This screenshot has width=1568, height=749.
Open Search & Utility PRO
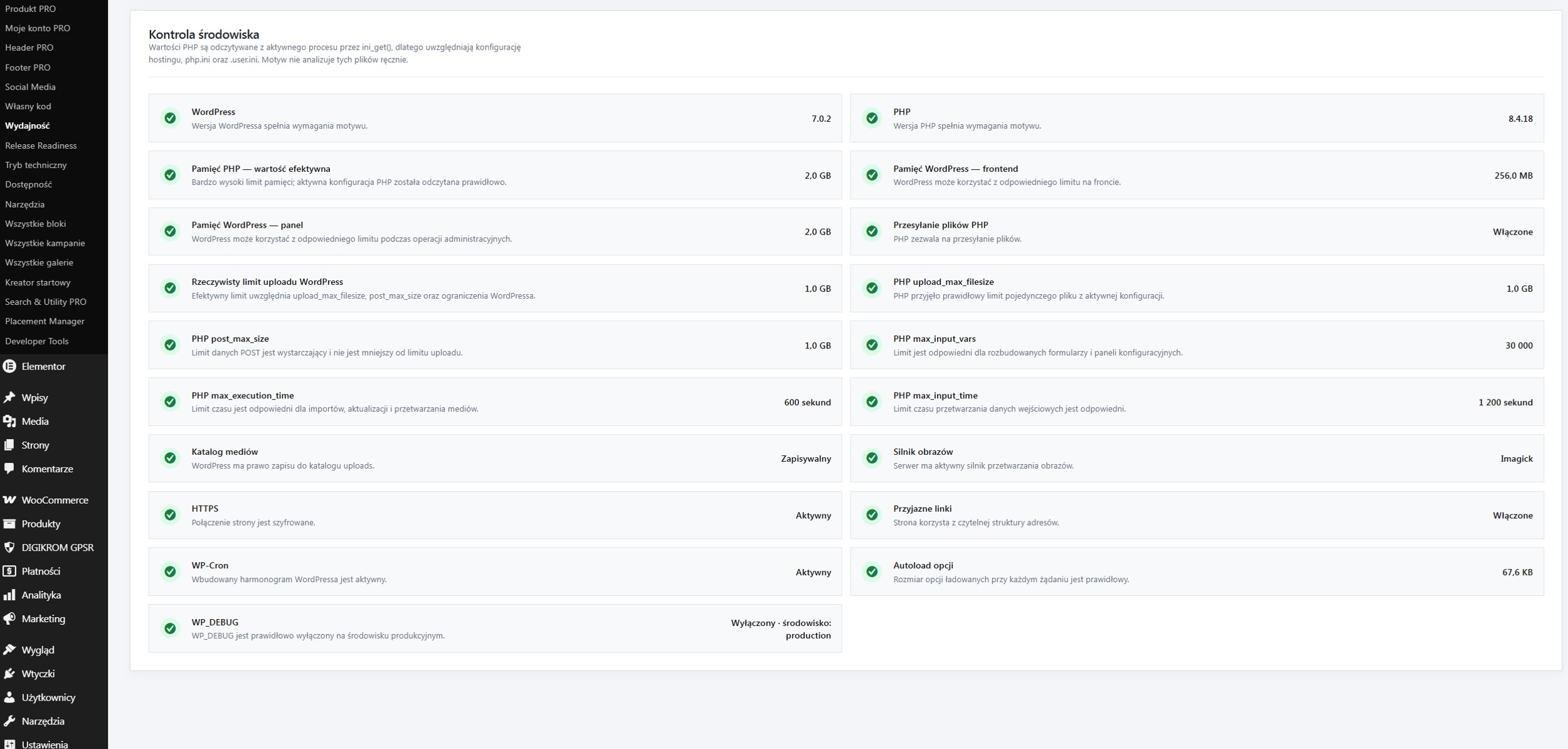tap(46, 302)
